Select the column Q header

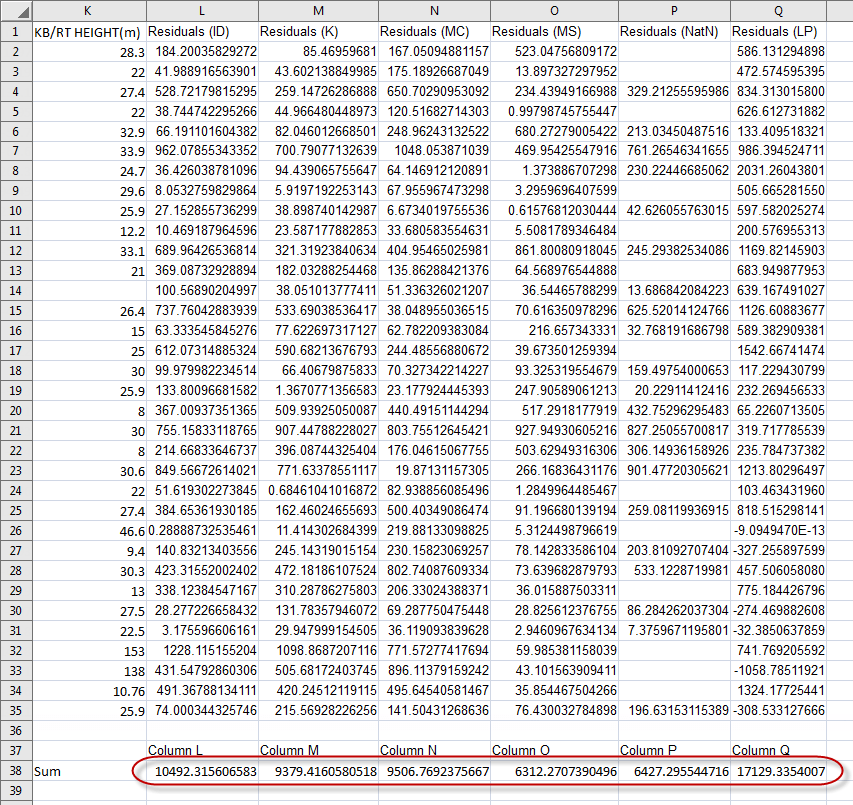click(x=778, y=10)
